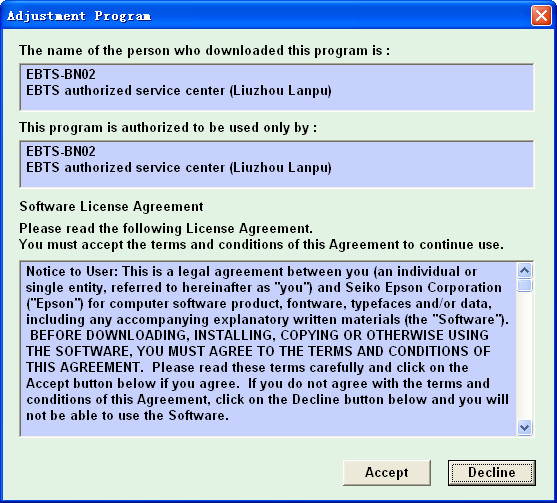Click the license text scroll down arrow
Screen dimensions: 557x503
pos(525,427)
